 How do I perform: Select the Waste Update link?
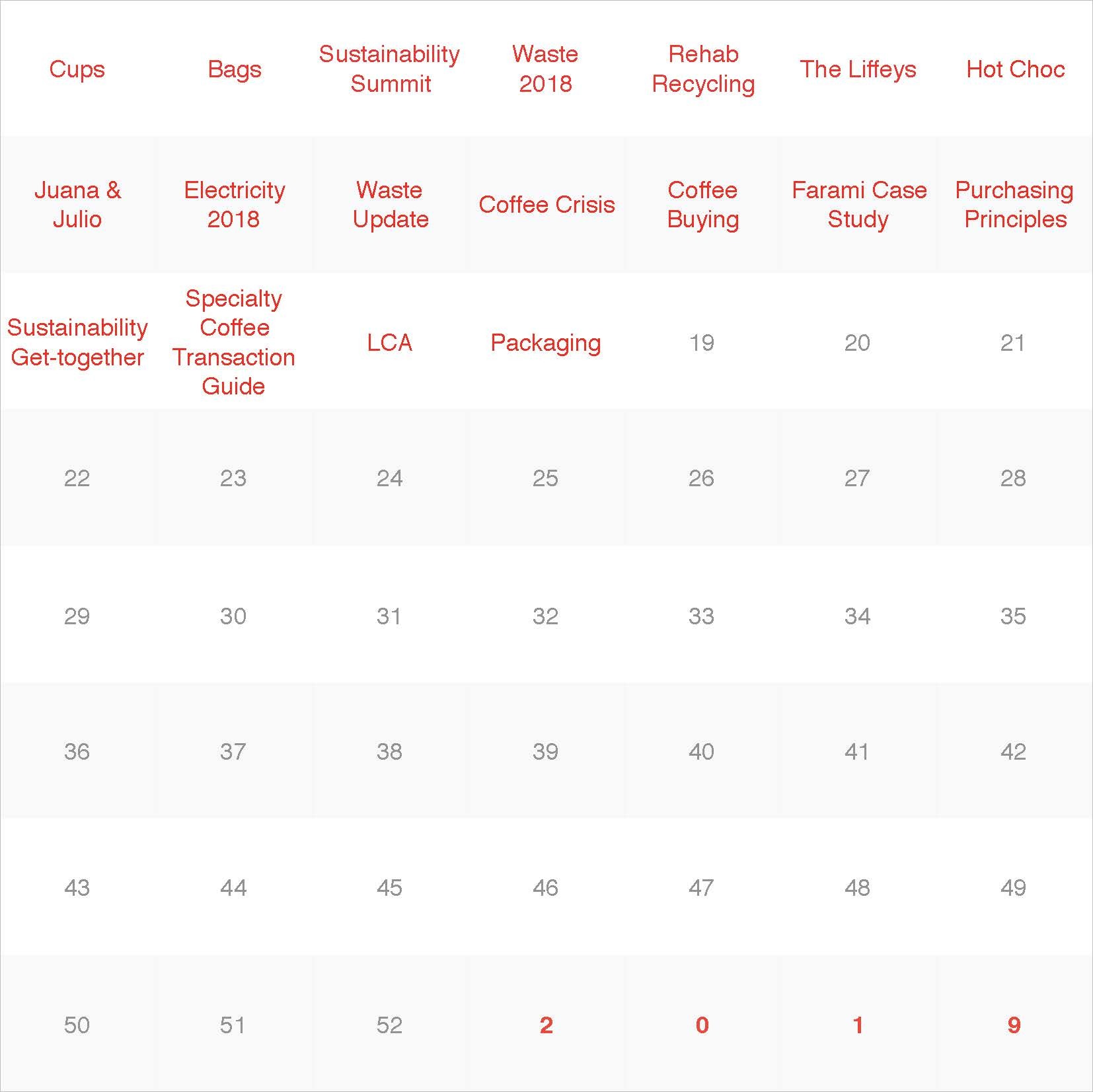click(390, 204)
